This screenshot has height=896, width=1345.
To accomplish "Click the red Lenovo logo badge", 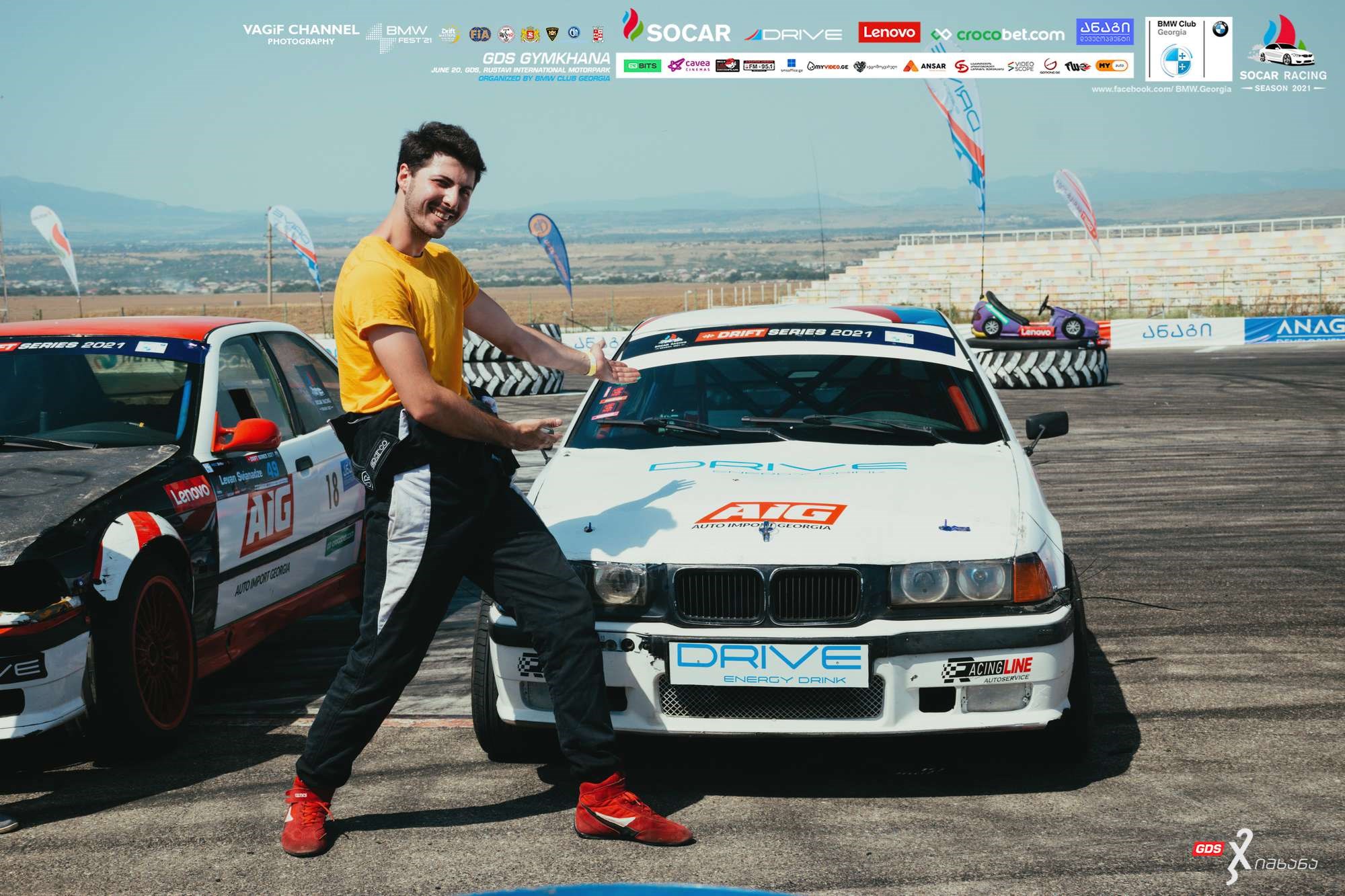I will click(x=888, y=32).
